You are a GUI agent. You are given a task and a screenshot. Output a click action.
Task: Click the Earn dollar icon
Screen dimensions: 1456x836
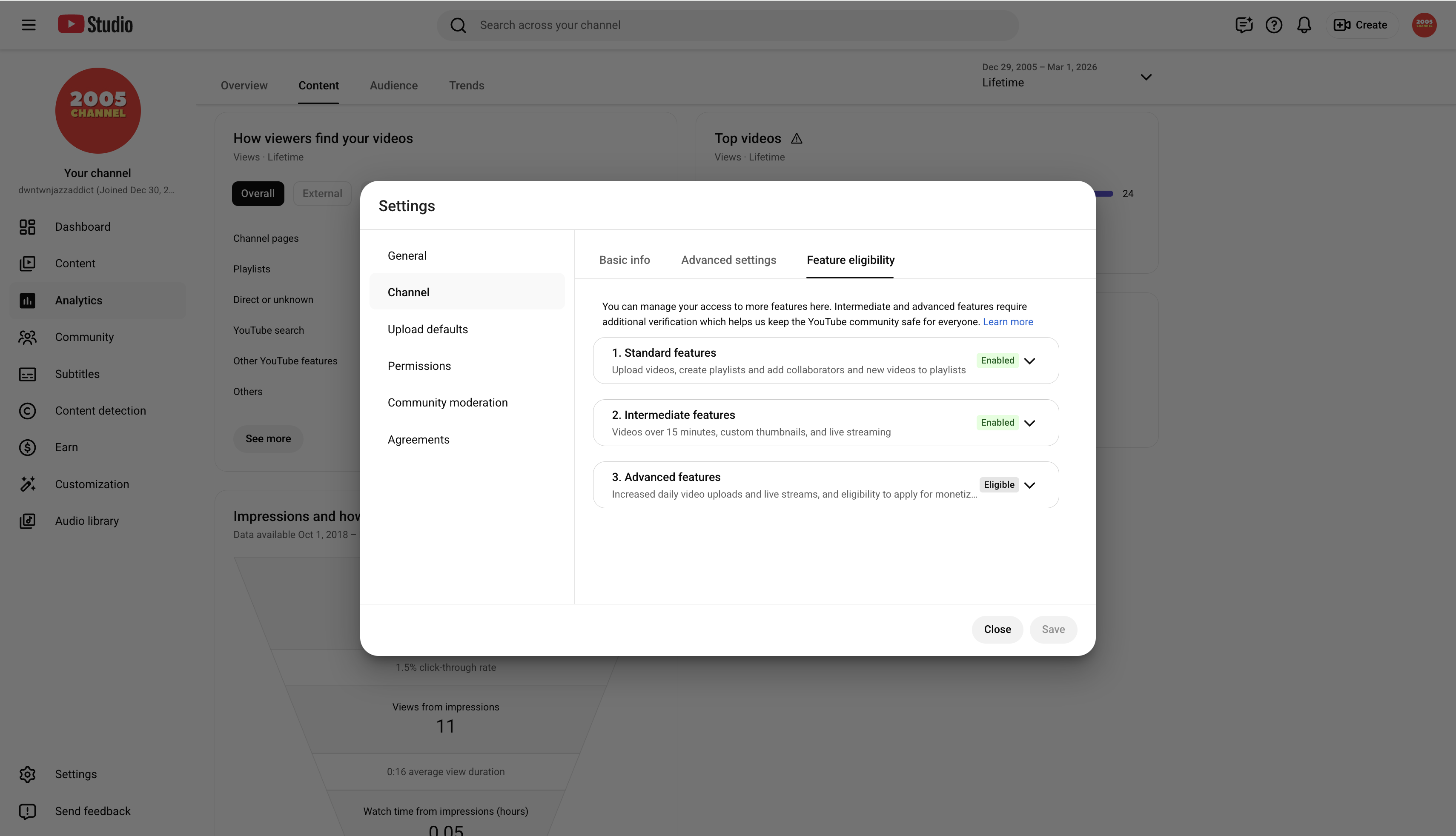point(28,448)
